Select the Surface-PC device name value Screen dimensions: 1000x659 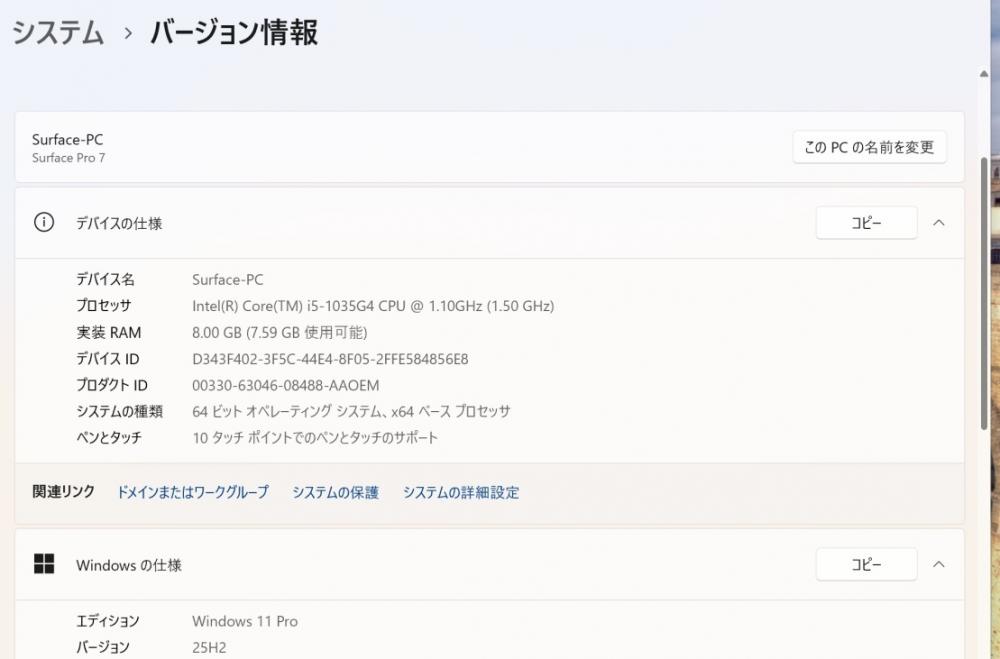pyautogui.click(x=228, y=279)
